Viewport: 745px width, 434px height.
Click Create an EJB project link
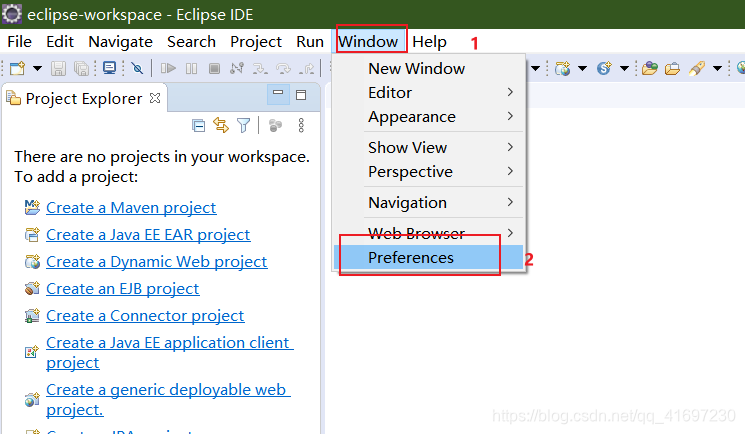[123, 289]
